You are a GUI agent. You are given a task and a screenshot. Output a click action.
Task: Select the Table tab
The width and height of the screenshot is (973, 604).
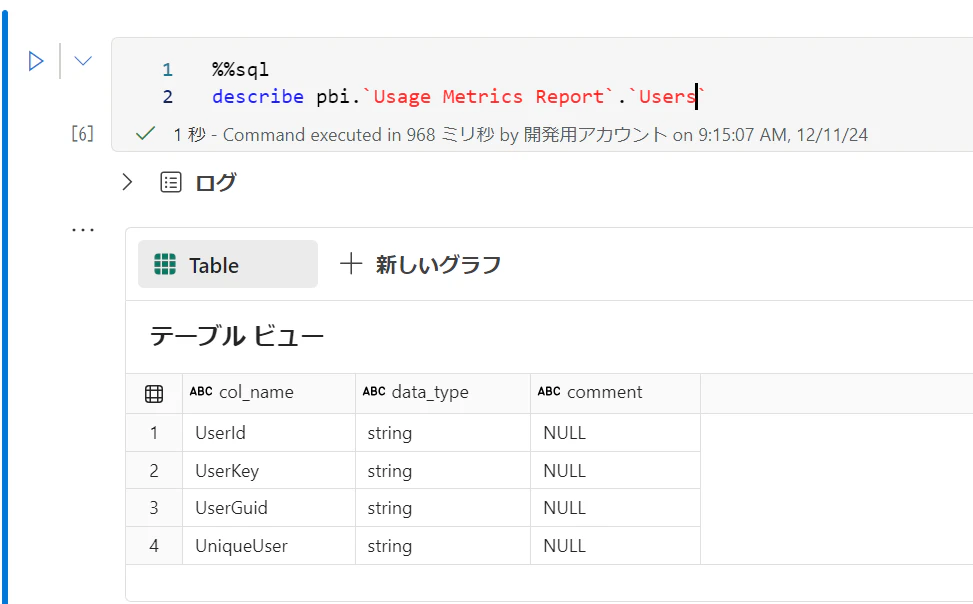pos(228,264)
